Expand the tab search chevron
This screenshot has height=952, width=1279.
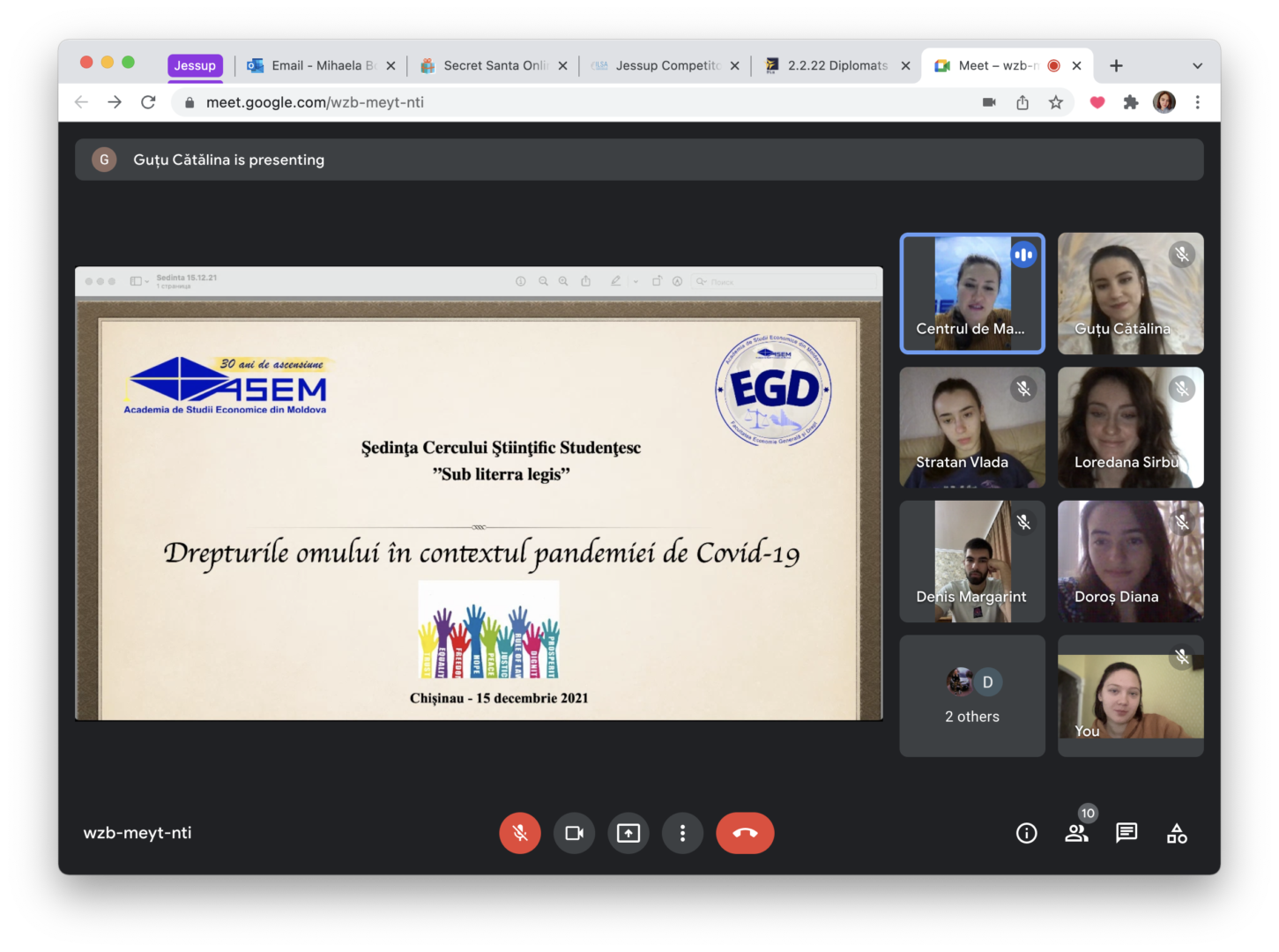(x=1197, y=65)
